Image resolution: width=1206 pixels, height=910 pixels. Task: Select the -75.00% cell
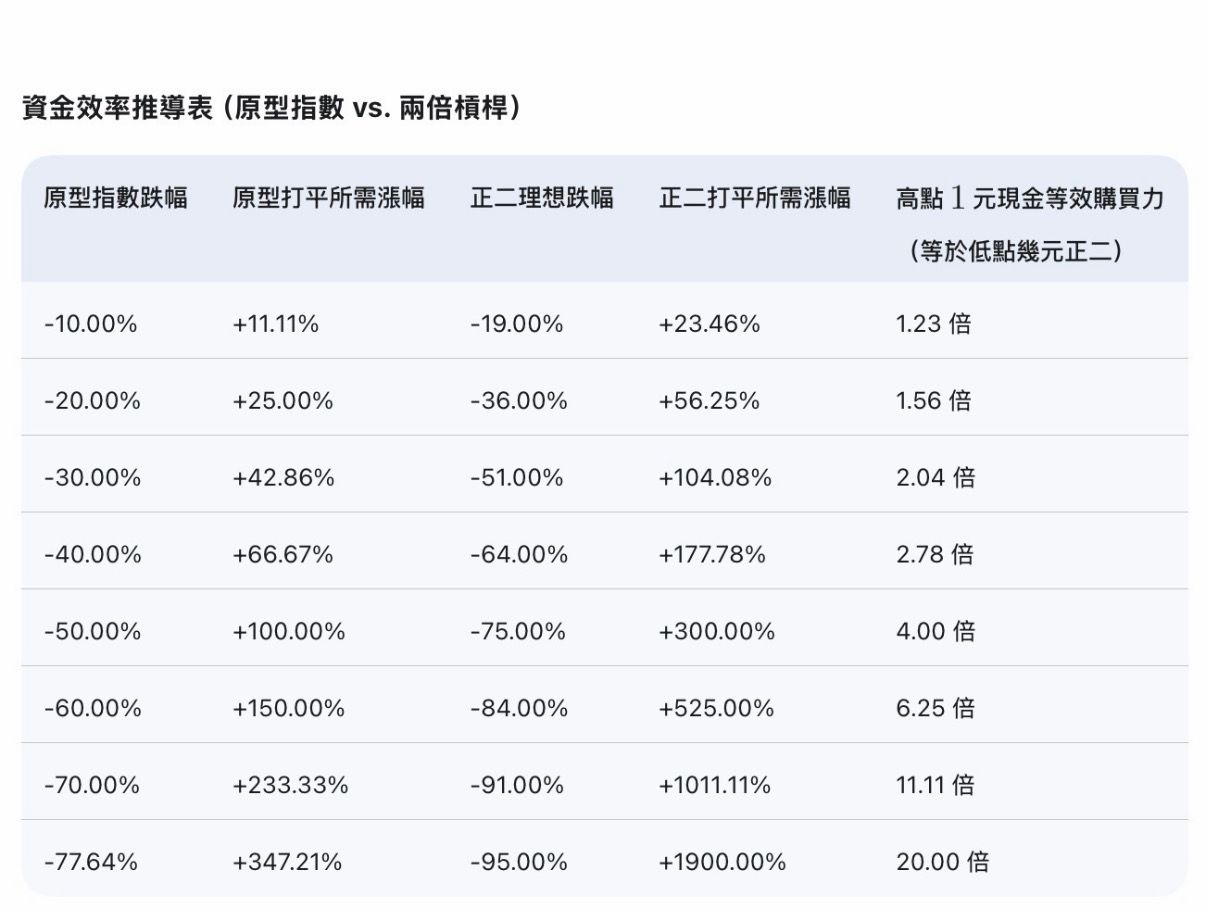pos(518,632)
